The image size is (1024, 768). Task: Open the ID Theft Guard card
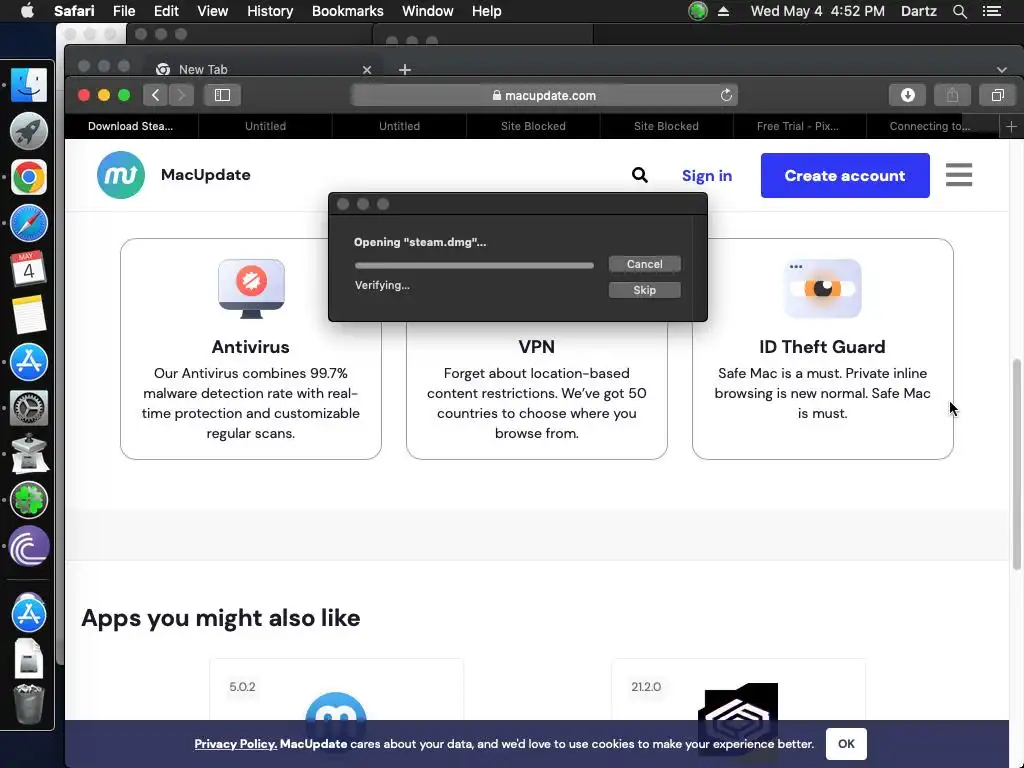823,349
